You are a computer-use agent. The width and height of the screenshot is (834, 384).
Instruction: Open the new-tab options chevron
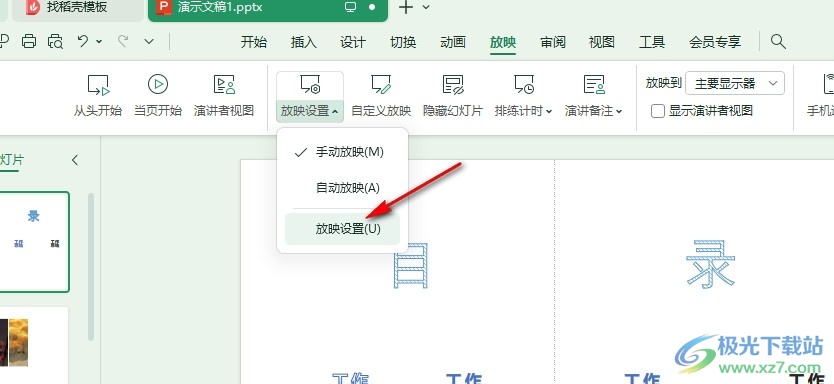pyautogui.click(x=426, y=7)
